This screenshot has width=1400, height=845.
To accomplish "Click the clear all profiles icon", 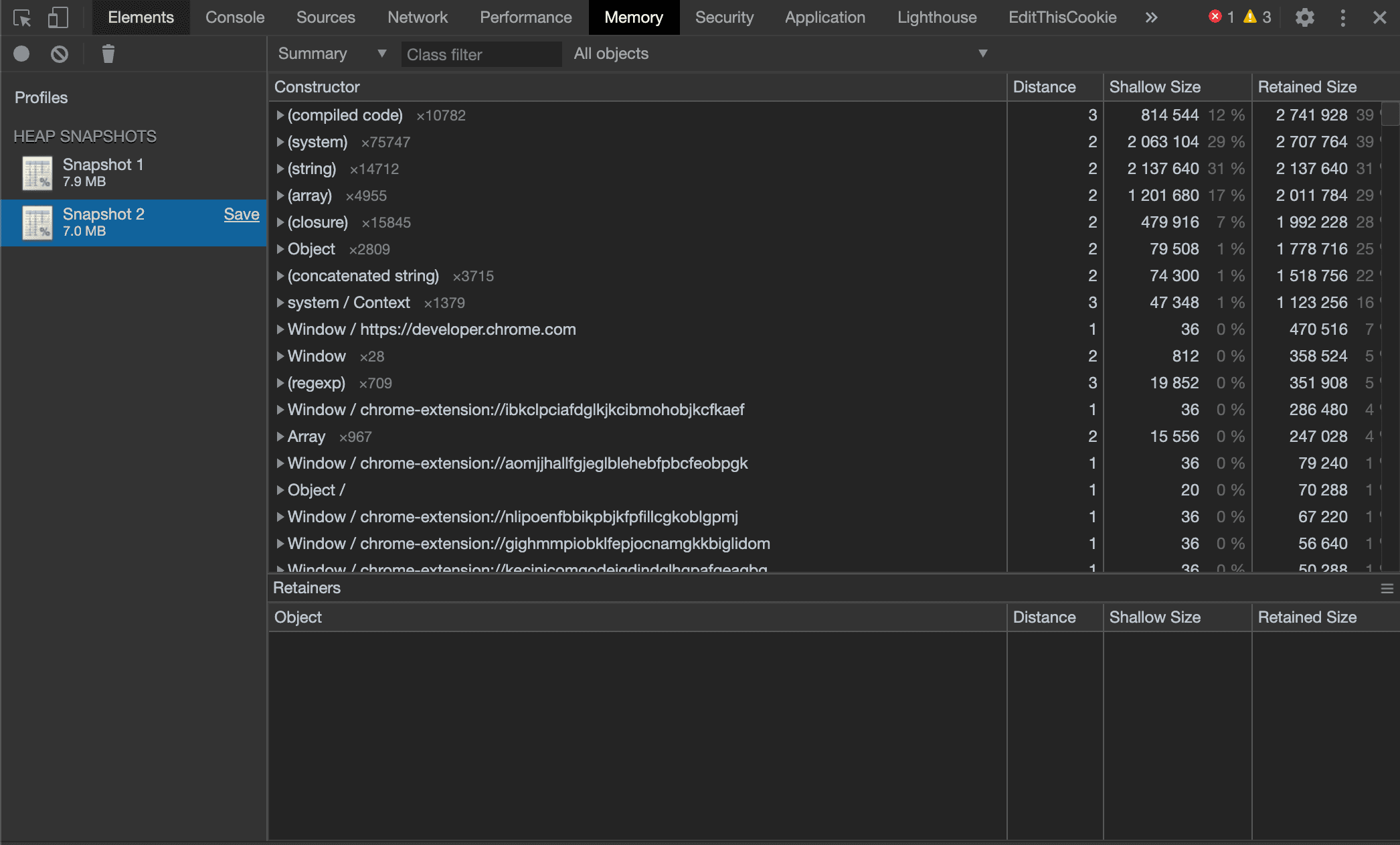I will click(60, 54).
